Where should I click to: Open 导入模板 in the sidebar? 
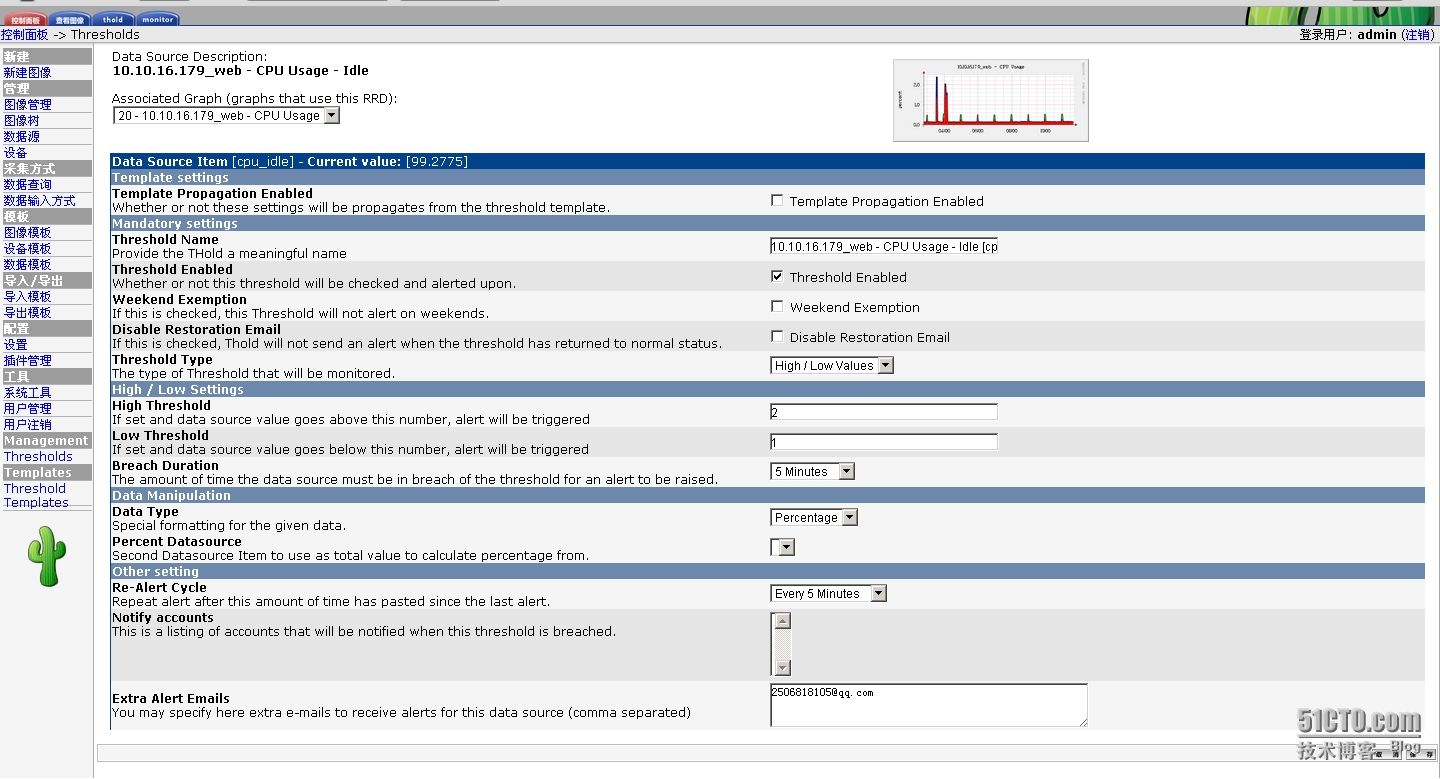pyautogui.click(x=27, y=296)
